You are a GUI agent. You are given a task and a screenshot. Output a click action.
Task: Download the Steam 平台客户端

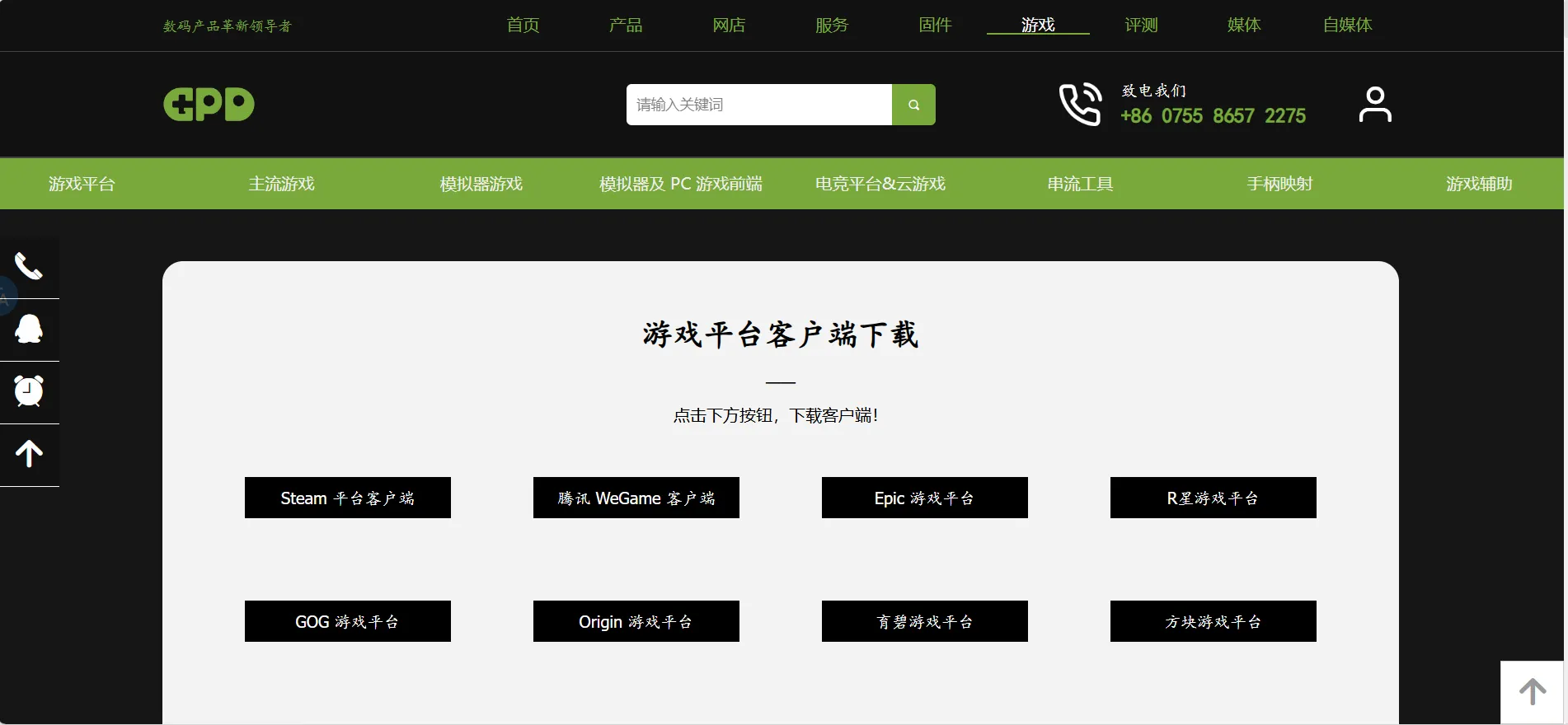[x=348, y=498]
